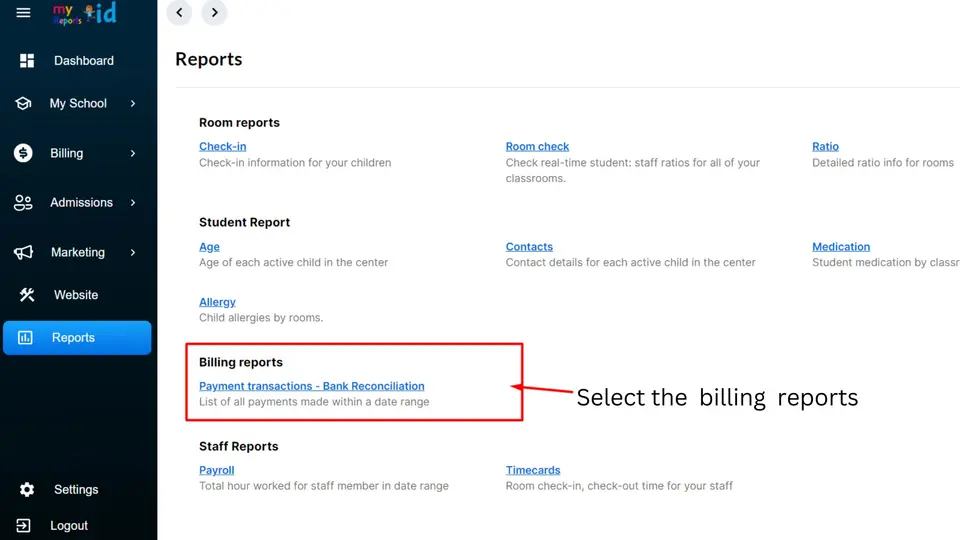Click 'Student medication by' description text
Viewport: 960px width, 540px height.
pos(885,262)
